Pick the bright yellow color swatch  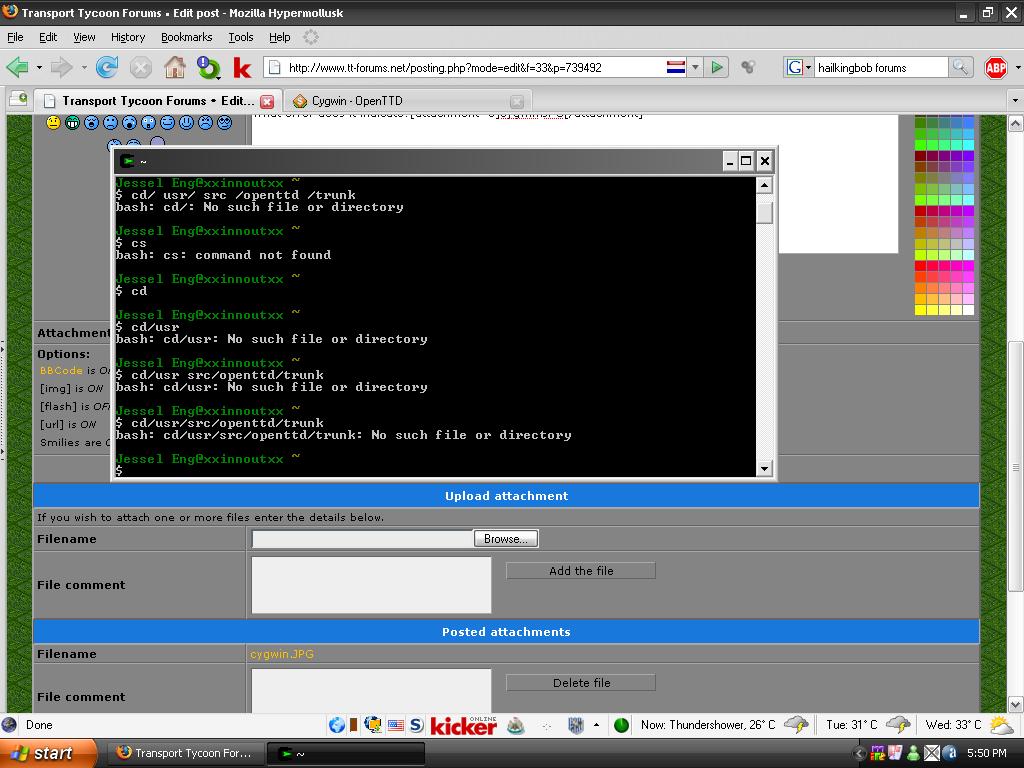coord(920,310)
